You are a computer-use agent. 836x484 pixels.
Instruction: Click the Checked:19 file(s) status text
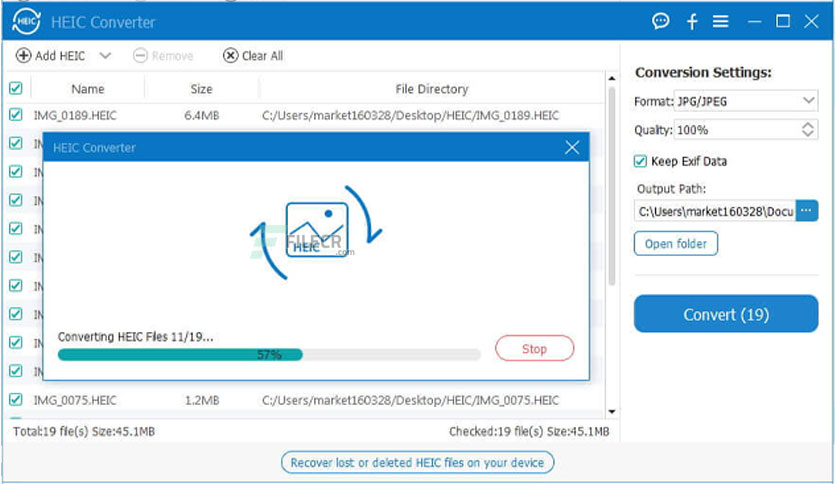click(x=529, y=431)
